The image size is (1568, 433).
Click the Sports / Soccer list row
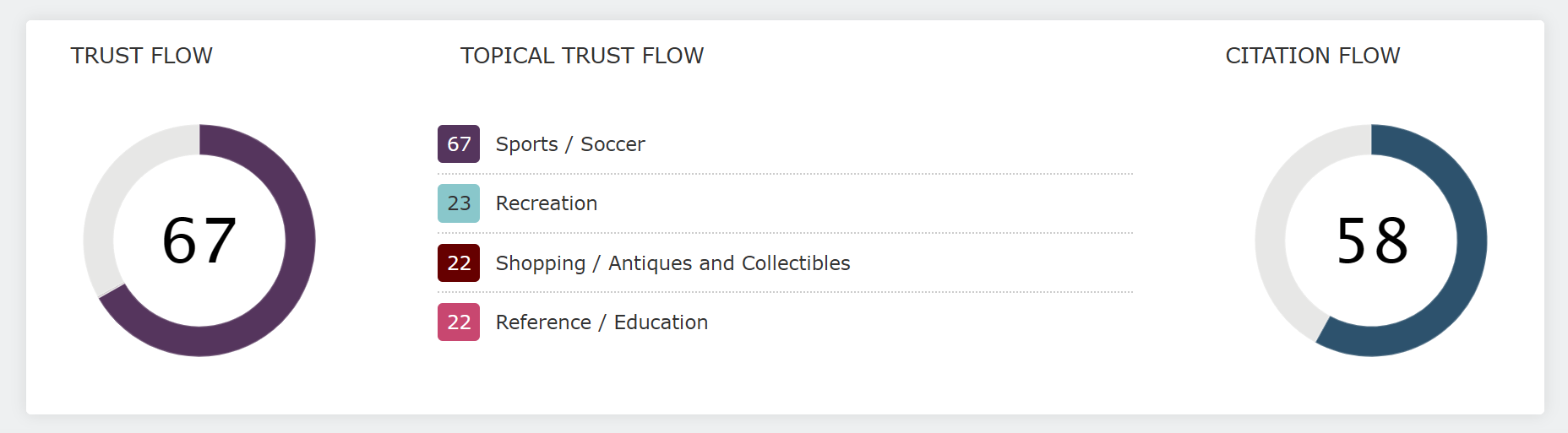785,144
